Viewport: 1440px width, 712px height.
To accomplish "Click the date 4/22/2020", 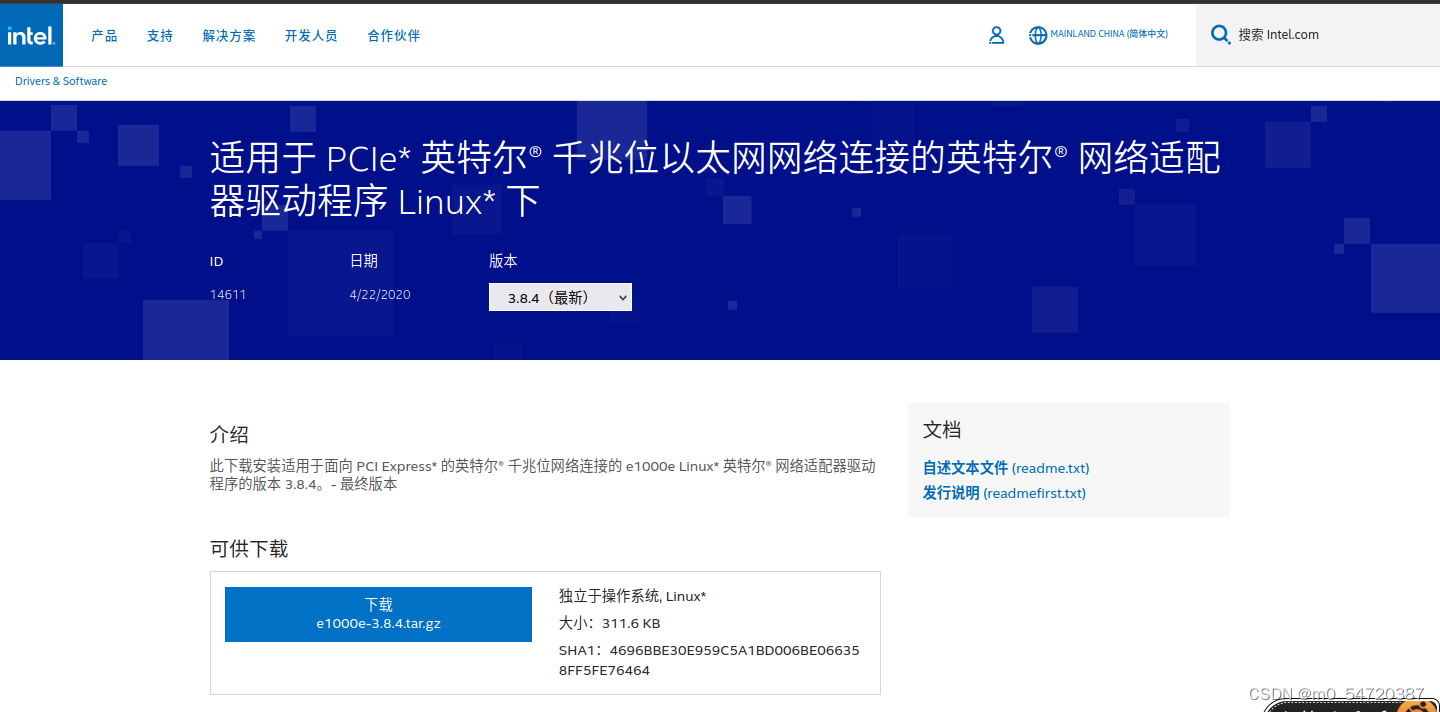I will click(380, 295).
